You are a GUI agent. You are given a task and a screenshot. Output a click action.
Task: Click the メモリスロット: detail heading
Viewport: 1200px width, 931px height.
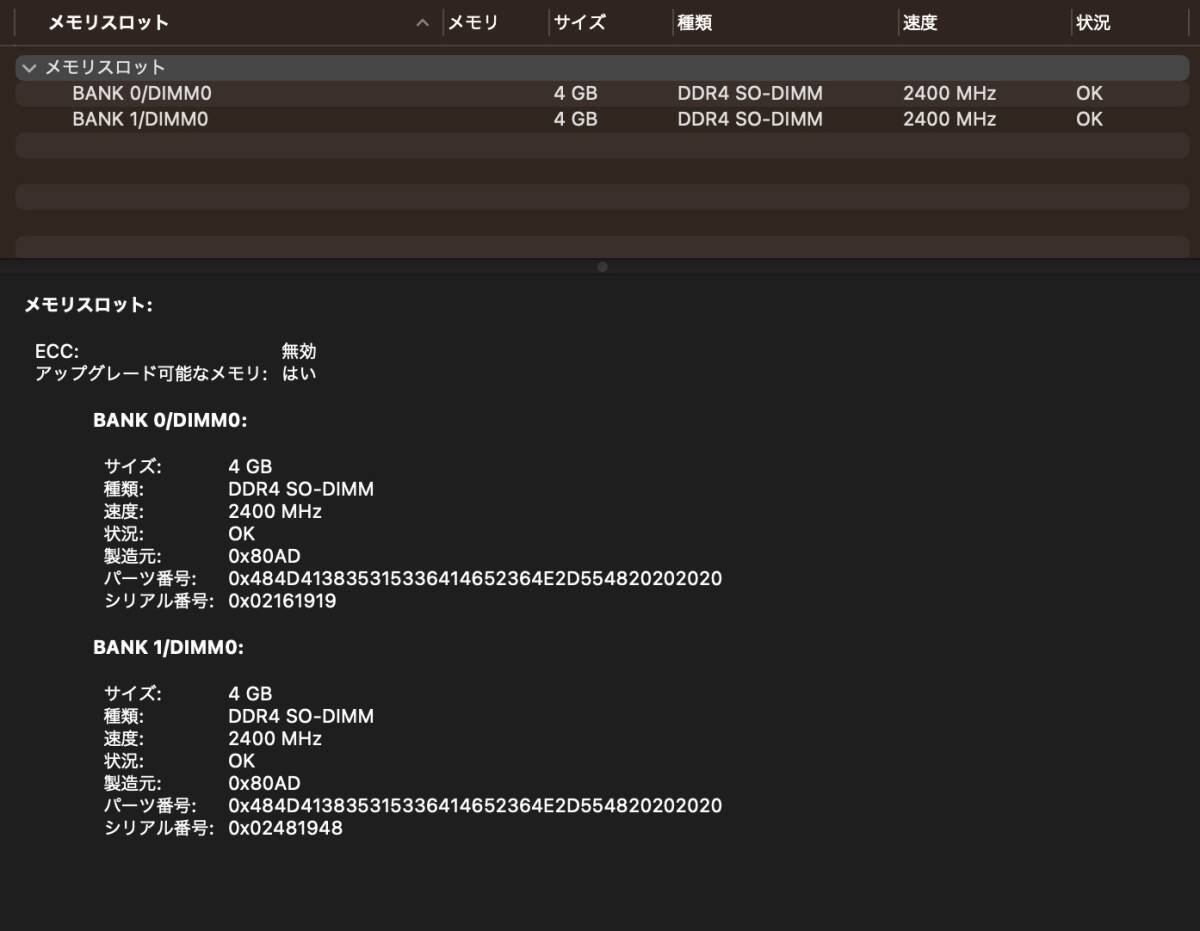(x=88, y=306)
